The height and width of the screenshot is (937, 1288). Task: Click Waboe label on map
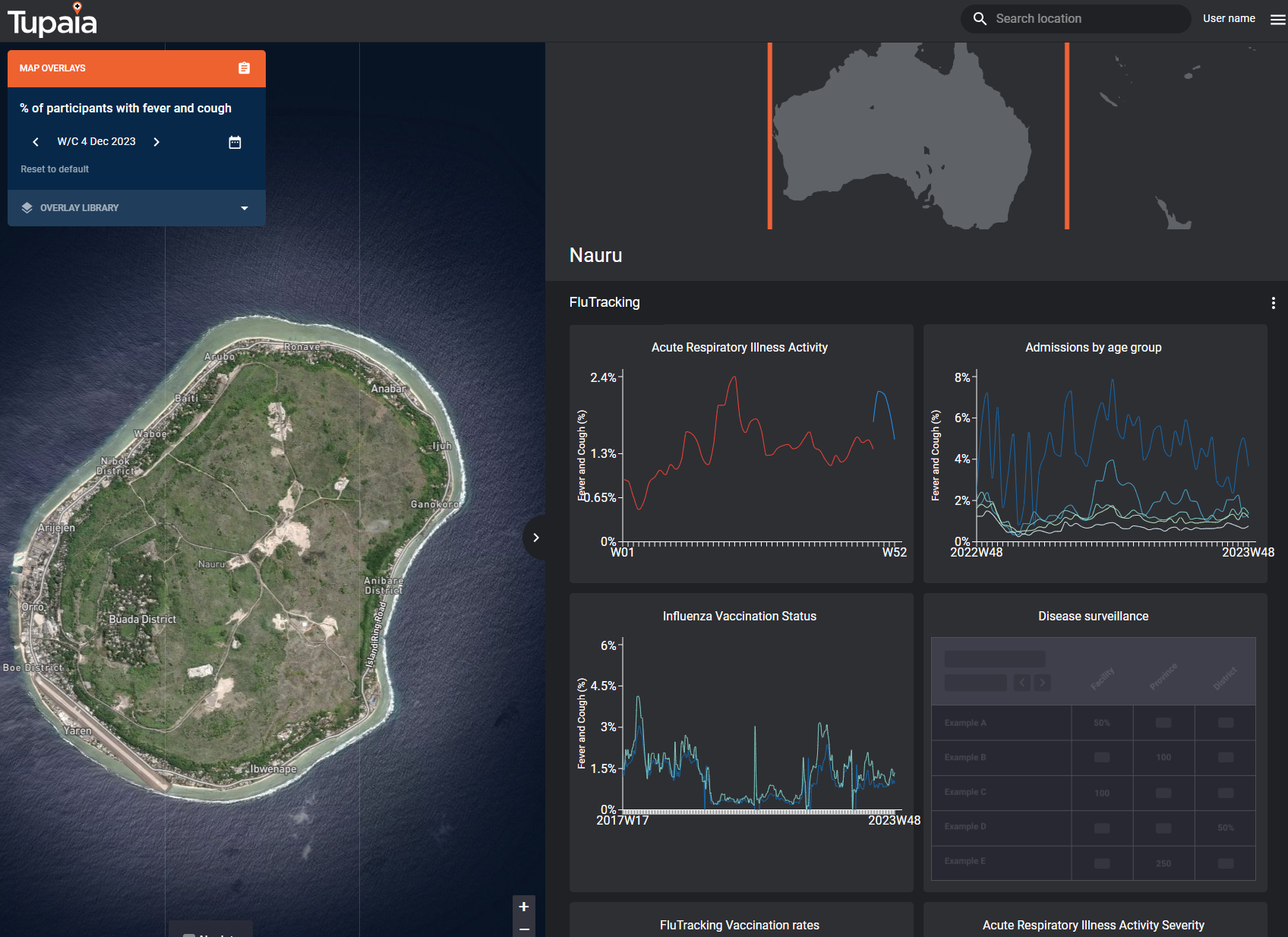coord(150,434)
